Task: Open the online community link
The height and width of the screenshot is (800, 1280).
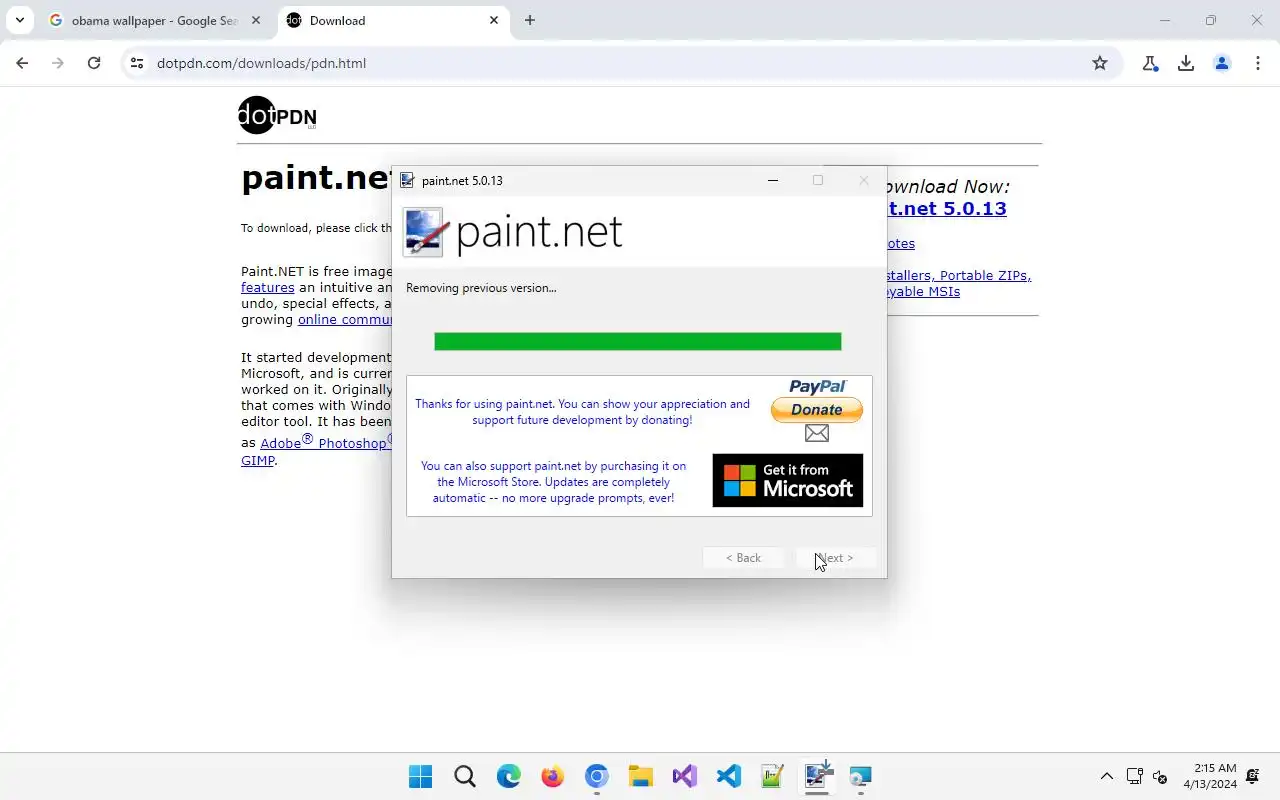Action: (x=345, y=319)
